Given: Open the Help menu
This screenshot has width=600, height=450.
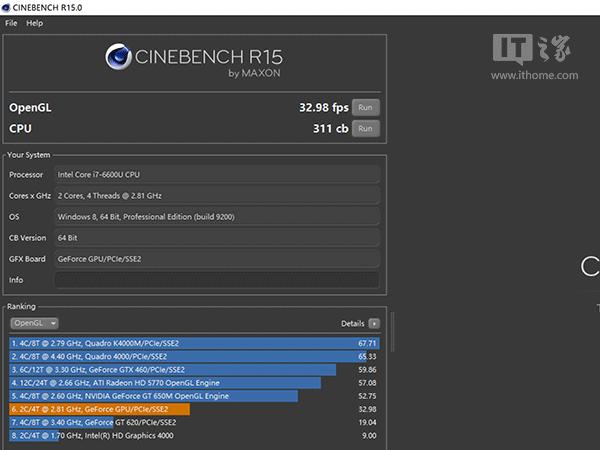Looking at the screenshot, I should (34, 23).
